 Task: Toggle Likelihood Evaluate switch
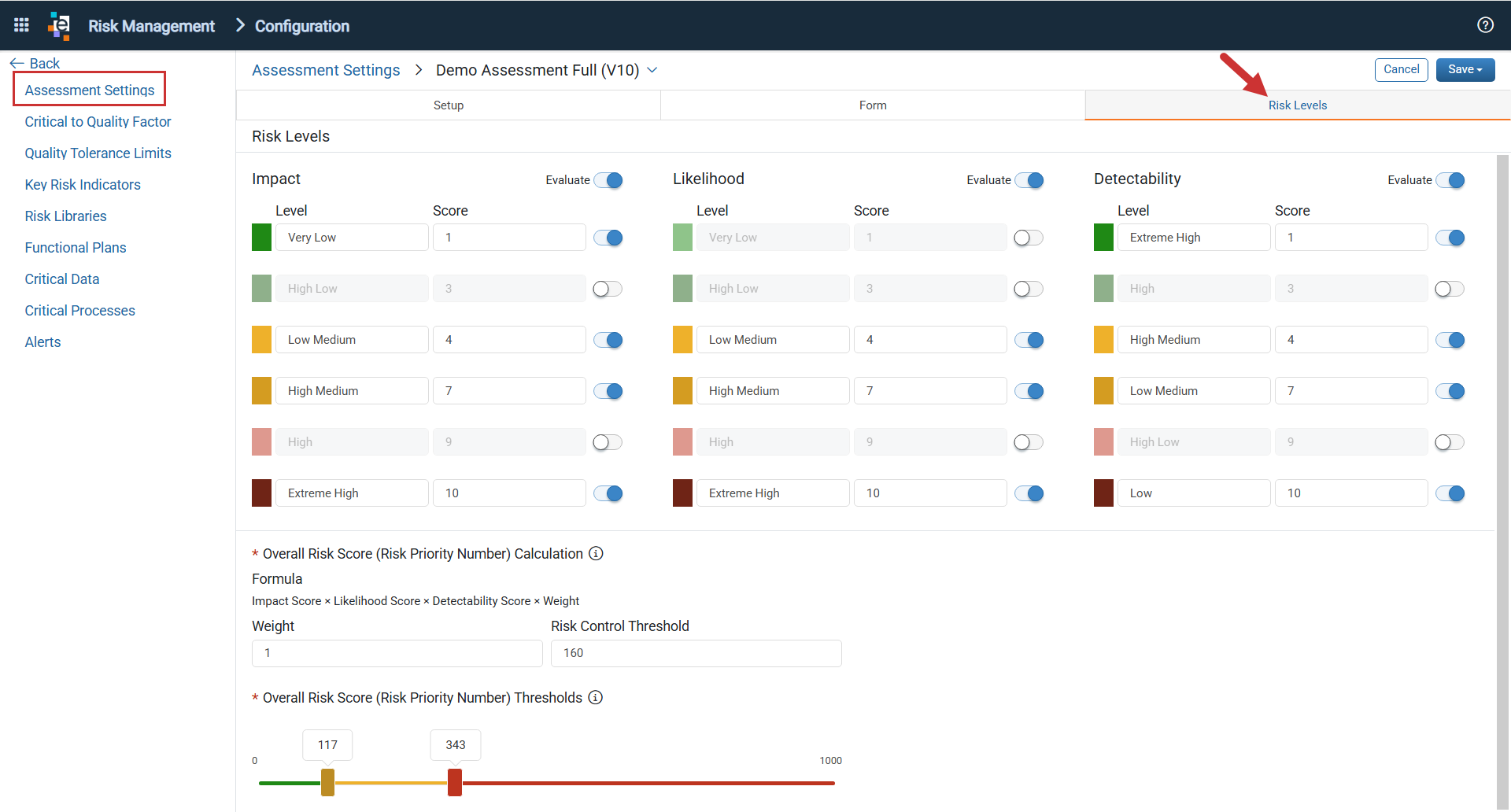pyautogui.click(x=1029, y=180)
